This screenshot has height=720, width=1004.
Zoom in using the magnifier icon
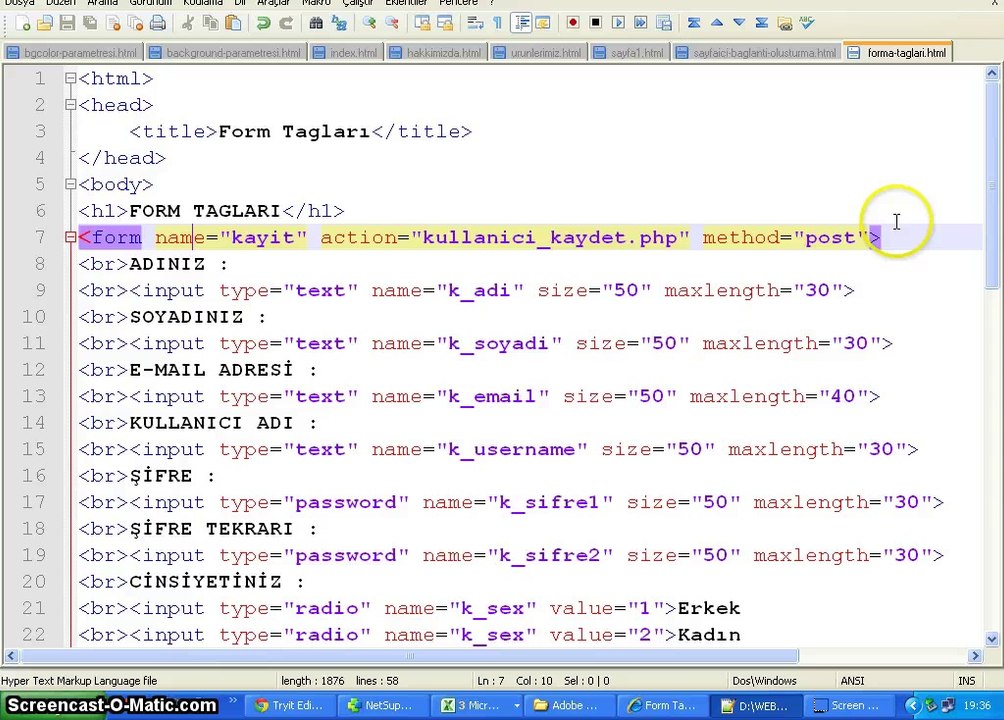(369, 24)
